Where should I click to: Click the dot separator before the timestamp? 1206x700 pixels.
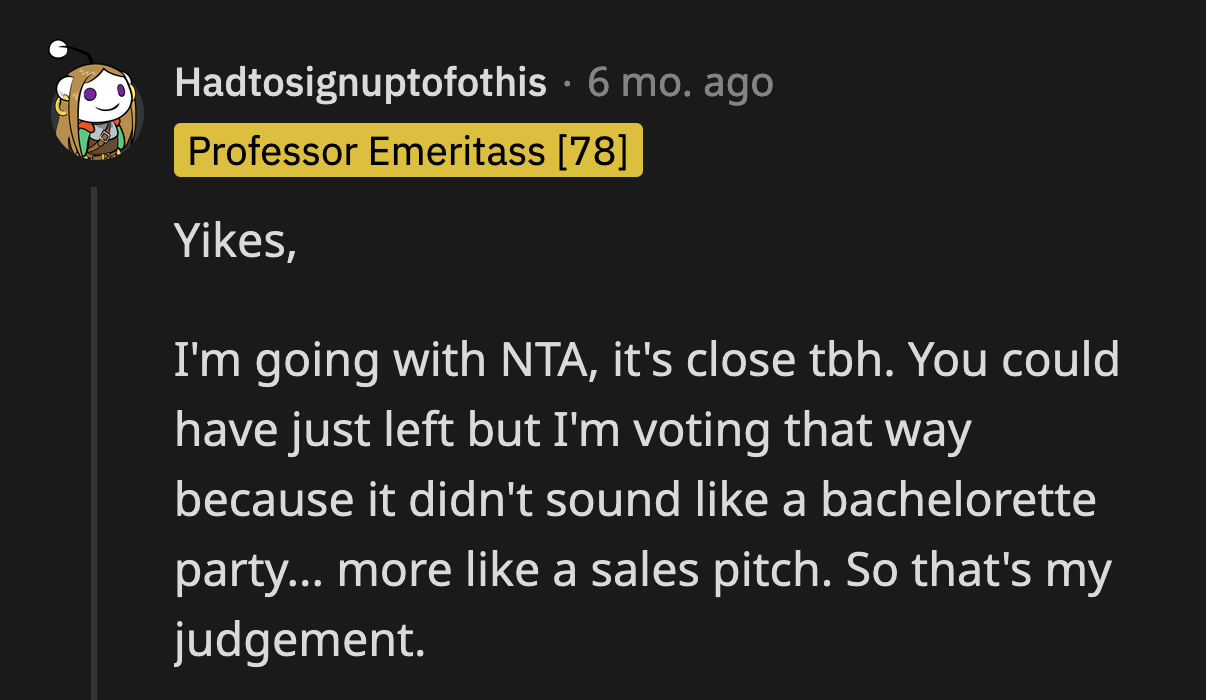point(567,84)
